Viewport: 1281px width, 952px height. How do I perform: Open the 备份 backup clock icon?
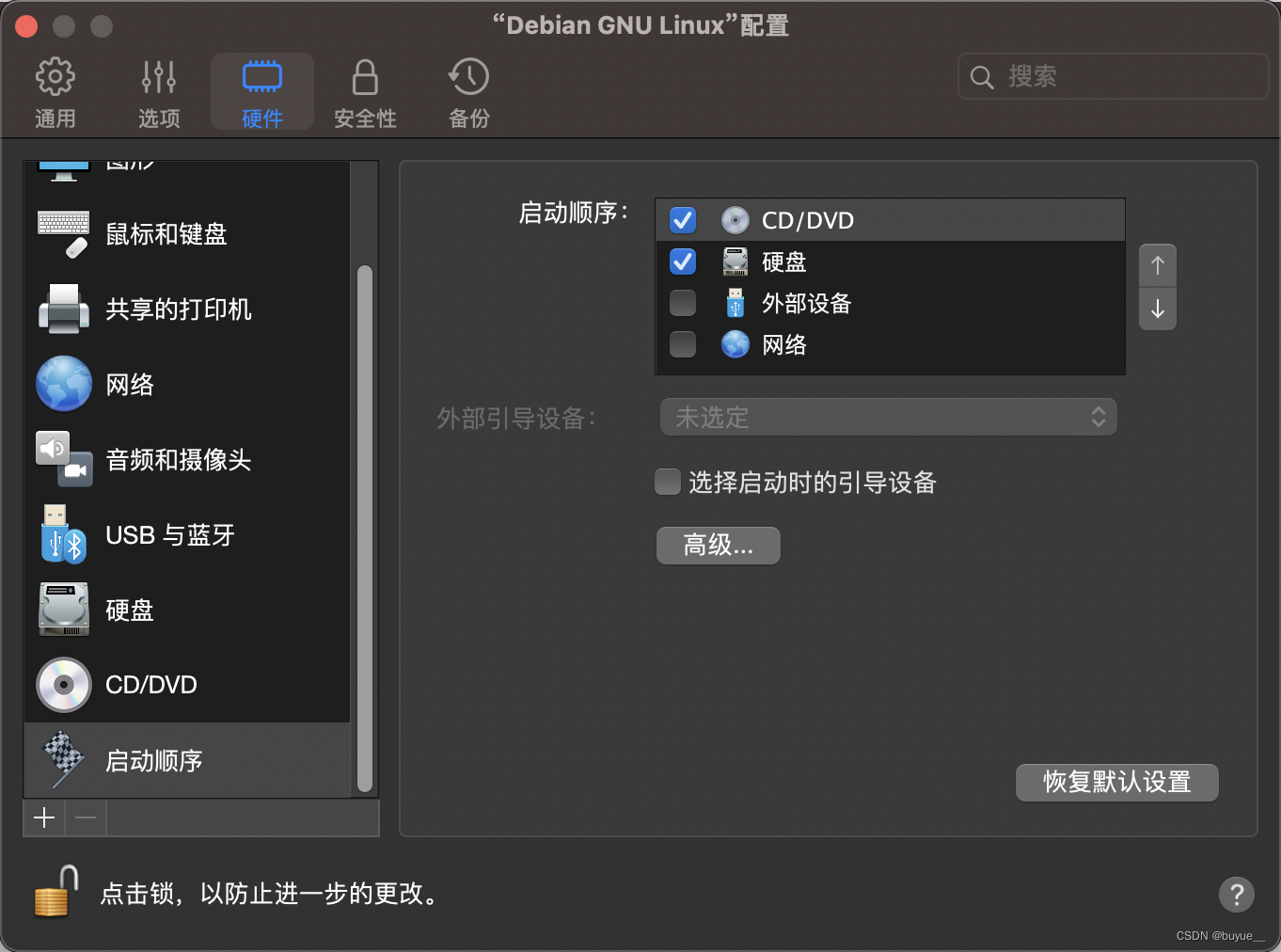[x=468, y=76]
